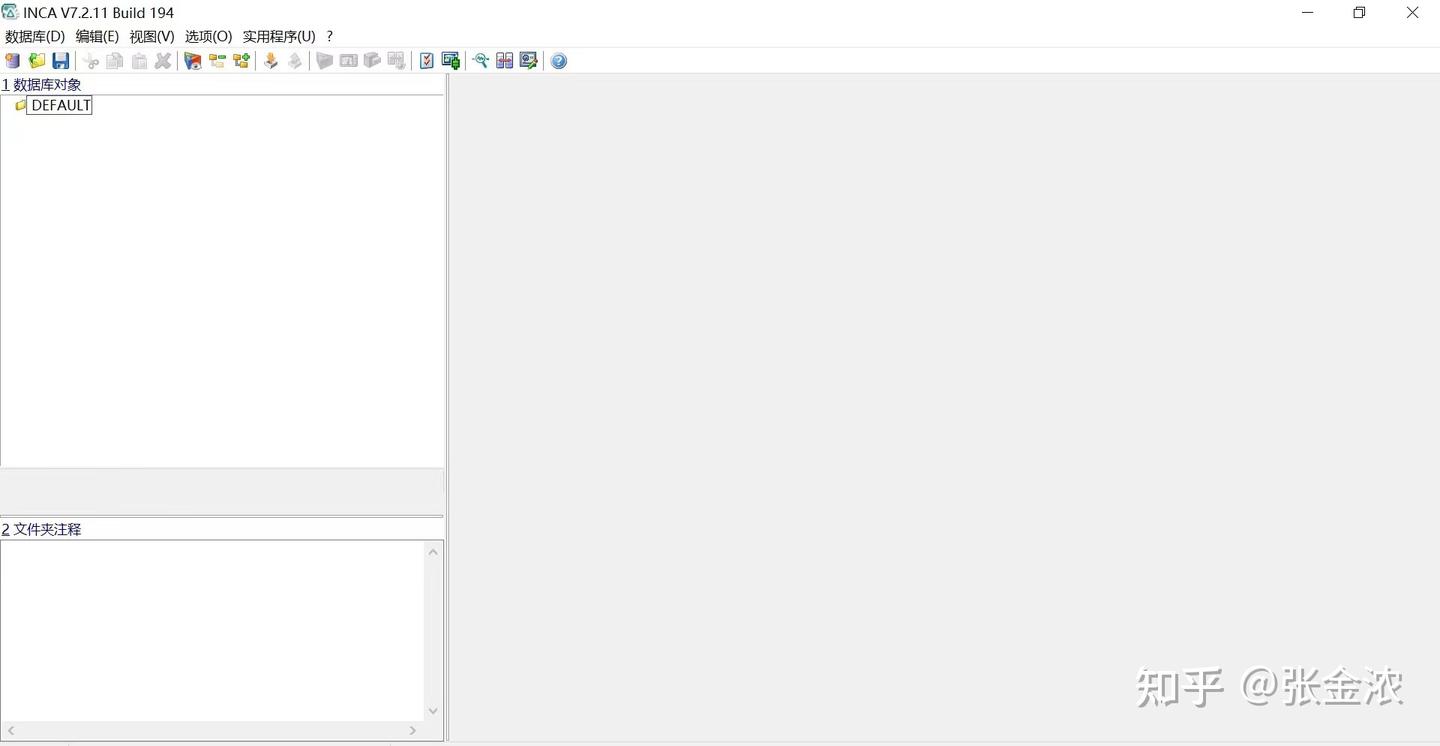Select the DEFAULT tree item label
The image size is (1440, 746).
[61, 105]
